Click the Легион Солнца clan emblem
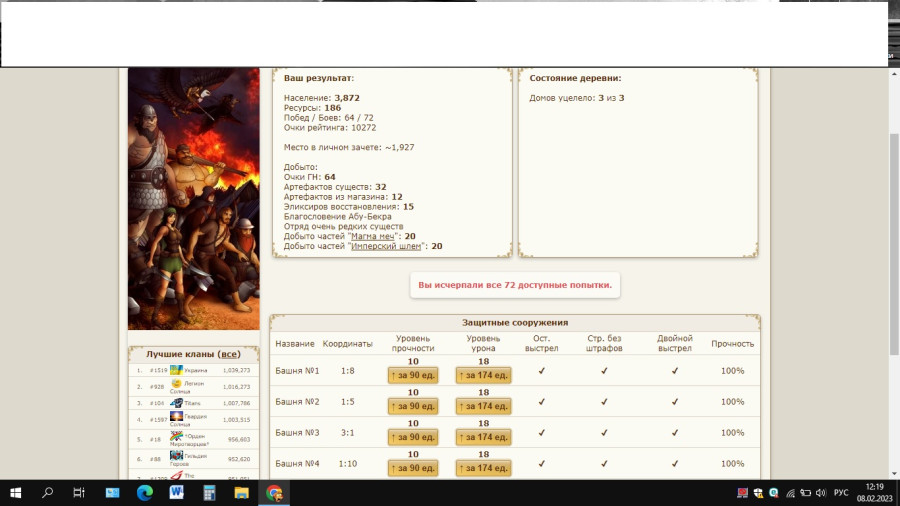Image resolution: width=900 pixels, height=506 pixels. click(x=176, y=383)
